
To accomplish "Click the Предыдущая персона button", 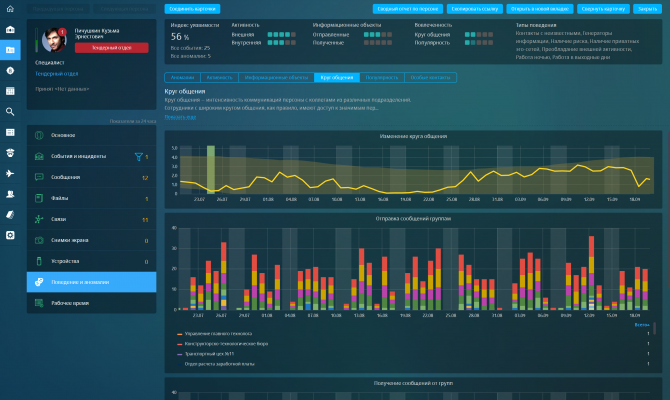I will (x=58, y=9).
